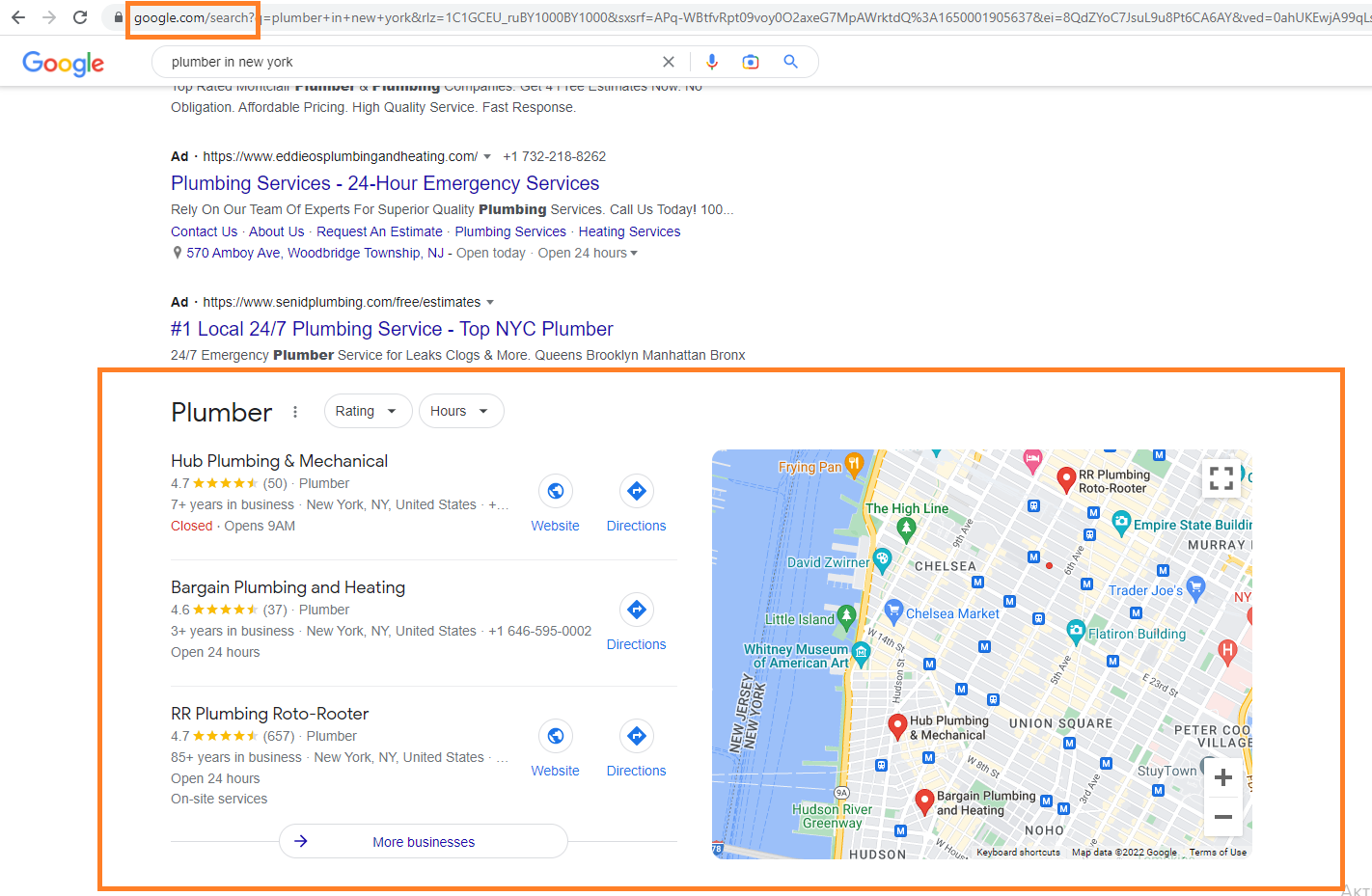Click the Directions icon for Bargain Plumbing
This screenshot has width=1372, height=896.
(637, 610)
